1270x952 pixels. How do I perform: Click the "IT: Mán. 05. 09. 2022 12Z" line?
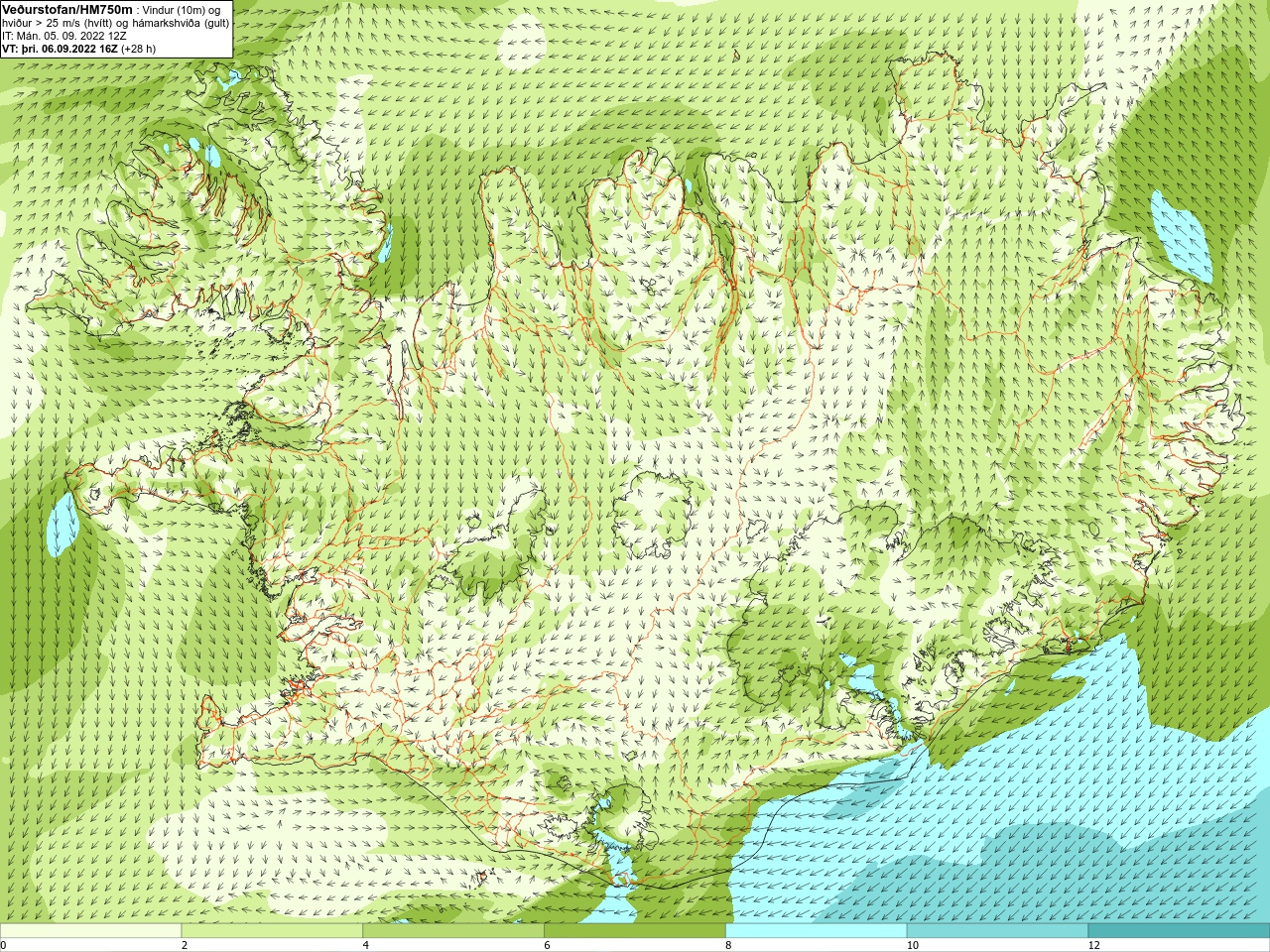(63, 36)
